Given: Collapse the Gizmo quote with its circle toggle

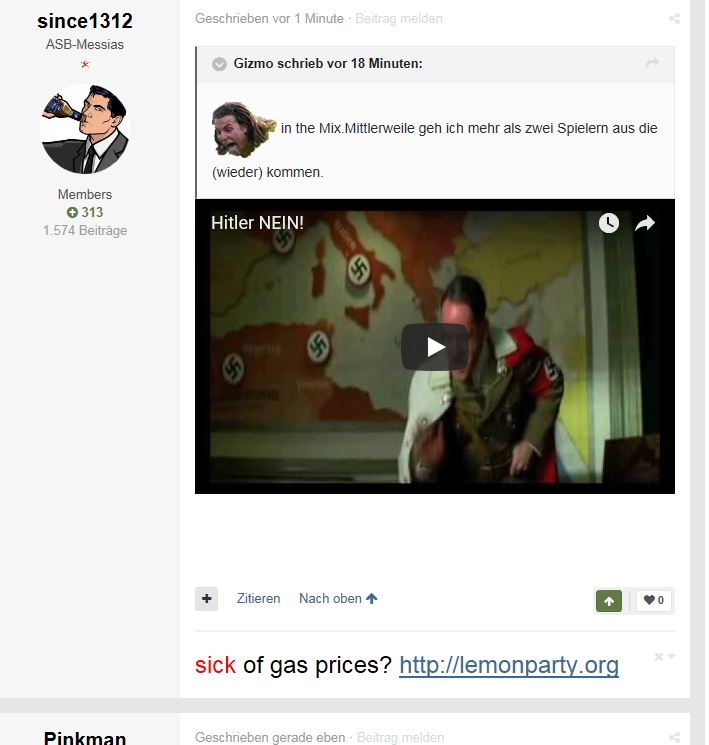Looking at the screenshot, I should [x=219, y=64].
